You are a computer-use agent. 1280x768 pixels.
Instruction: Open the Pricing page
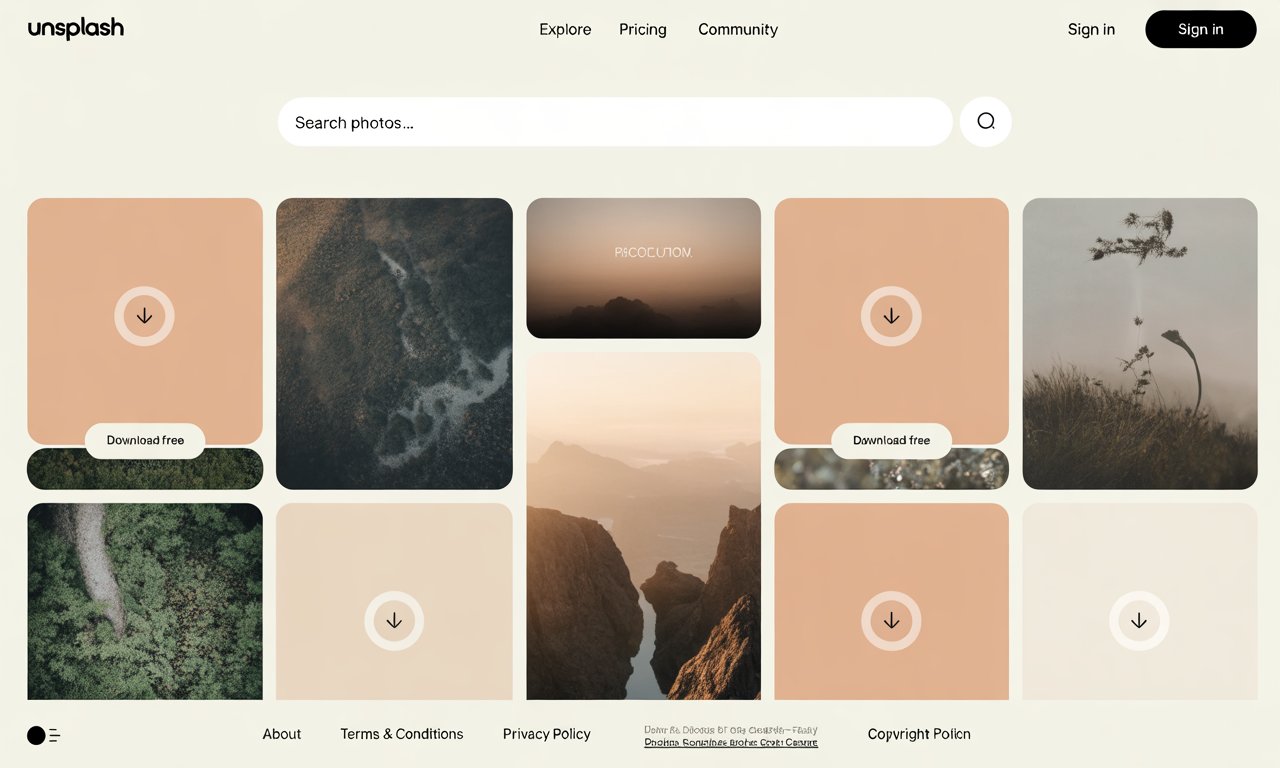pyautogui.click(x=643, y=30)
